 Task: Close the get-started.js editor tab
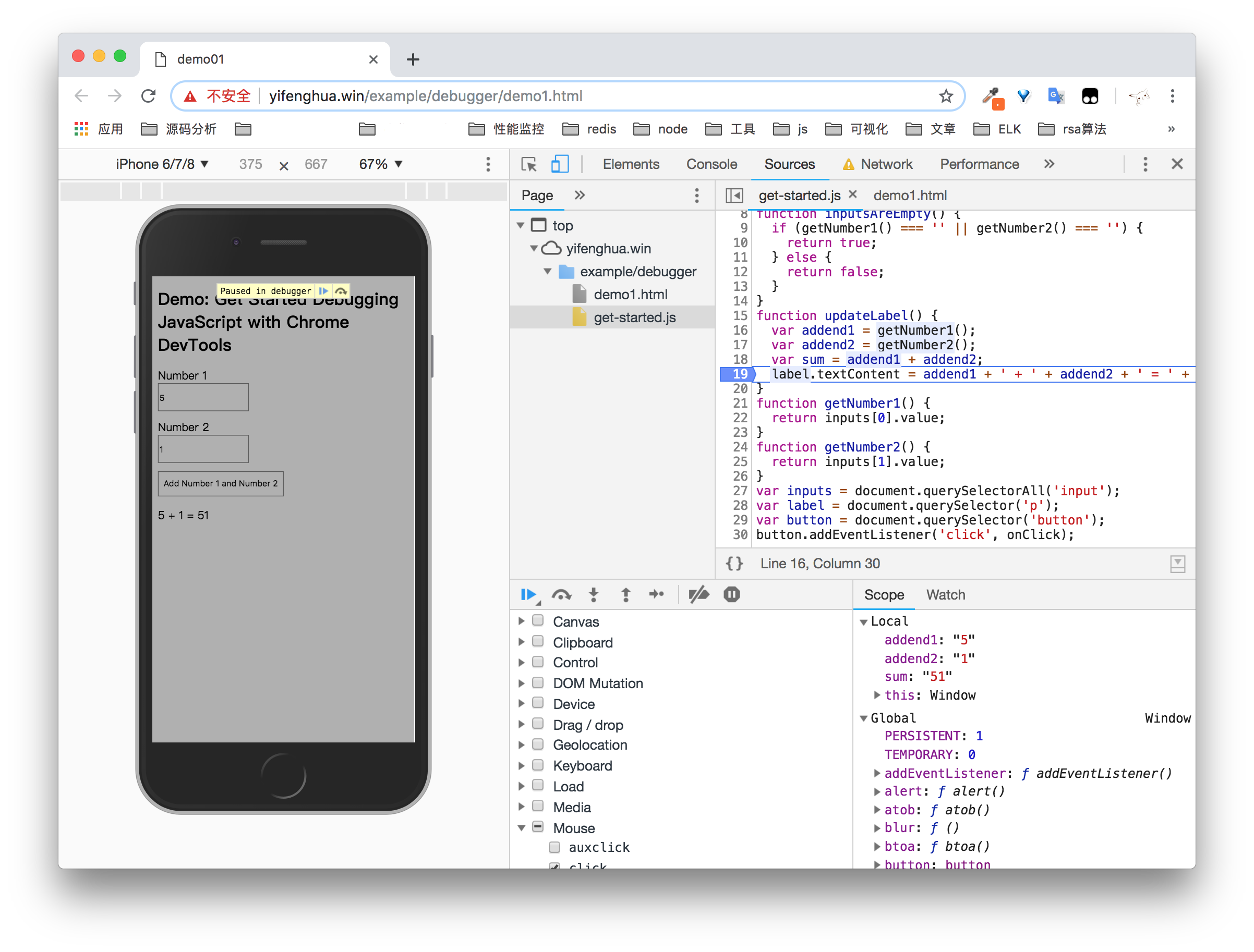(x=852, y=194)
